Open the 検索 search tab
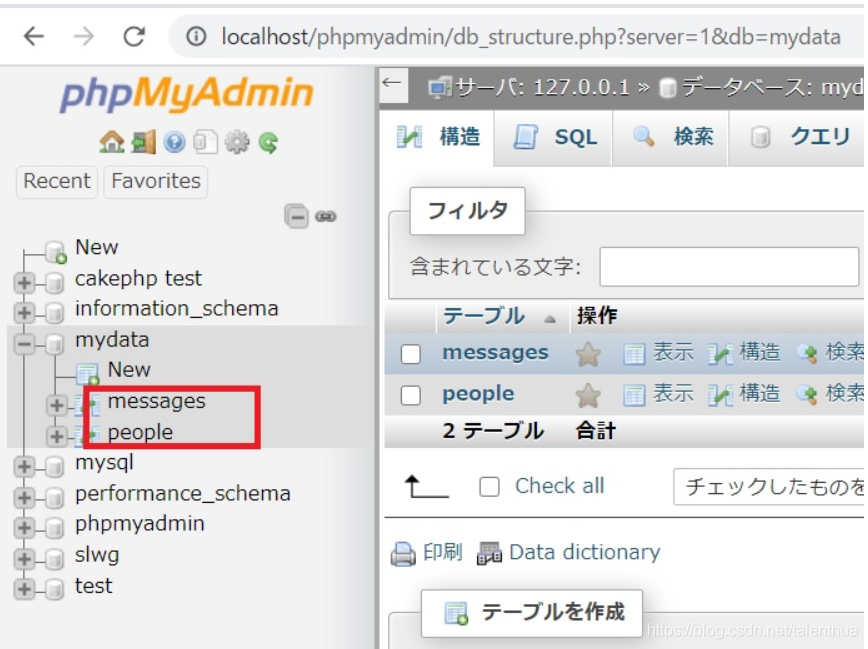Viewport: 868px width, 649px height. (693, 138)
